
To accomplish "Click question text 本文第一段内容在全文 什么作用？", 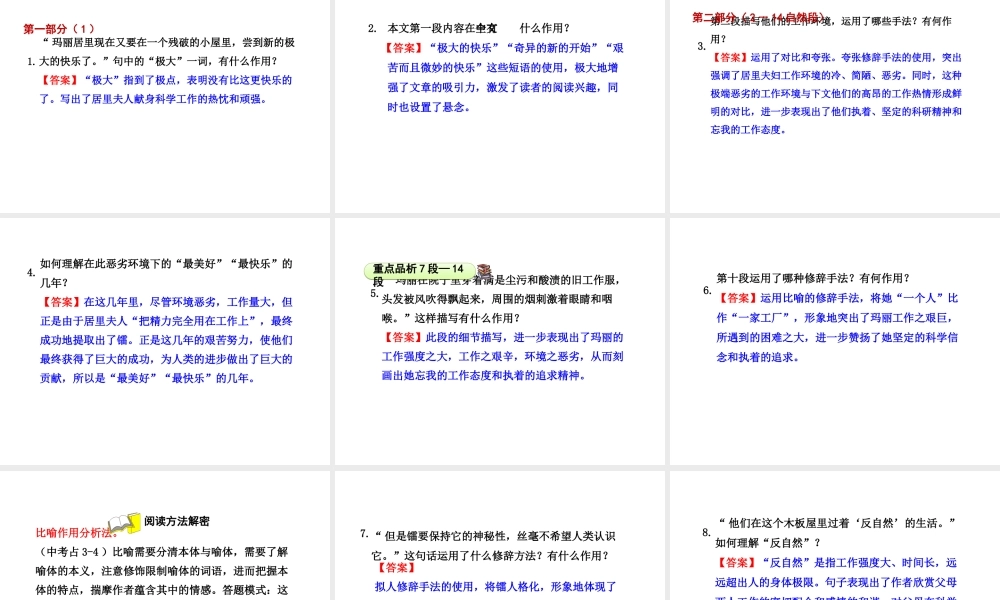I will pyautogui.click(x=478, y=28).
